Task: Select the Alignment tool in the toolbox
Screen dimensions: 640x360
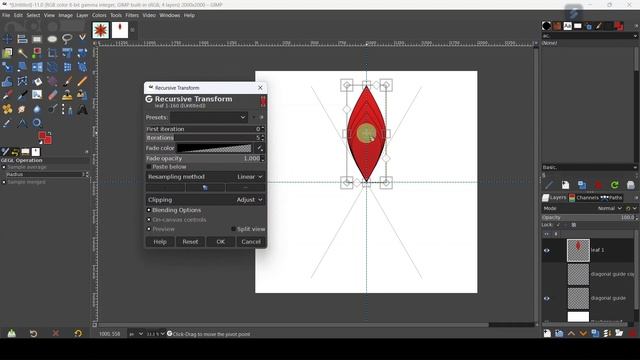Action: (22, 39)
